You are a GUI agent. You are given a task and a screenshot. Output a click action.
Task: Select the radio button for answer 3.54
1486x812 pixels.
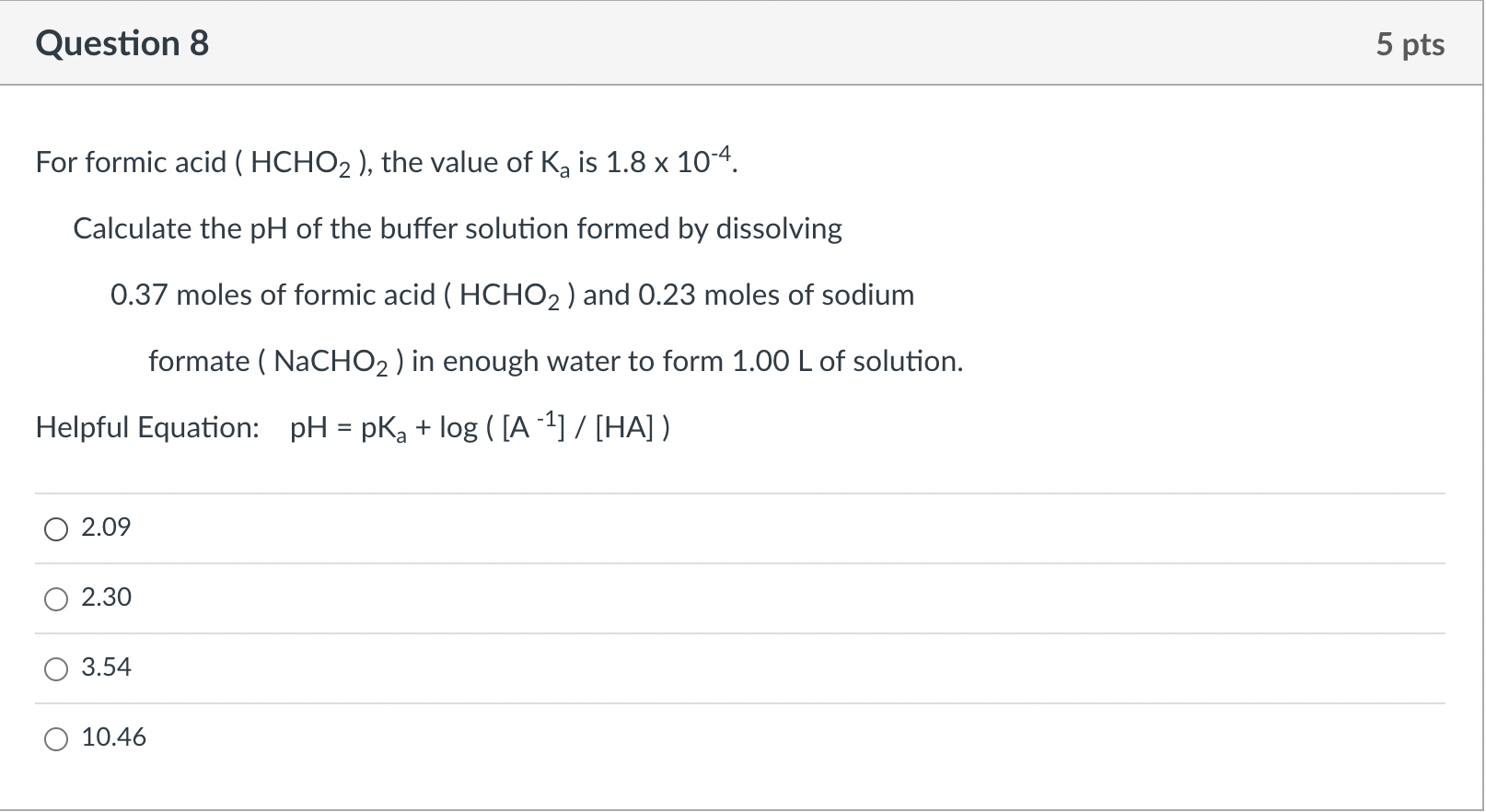tap(55, 668)
